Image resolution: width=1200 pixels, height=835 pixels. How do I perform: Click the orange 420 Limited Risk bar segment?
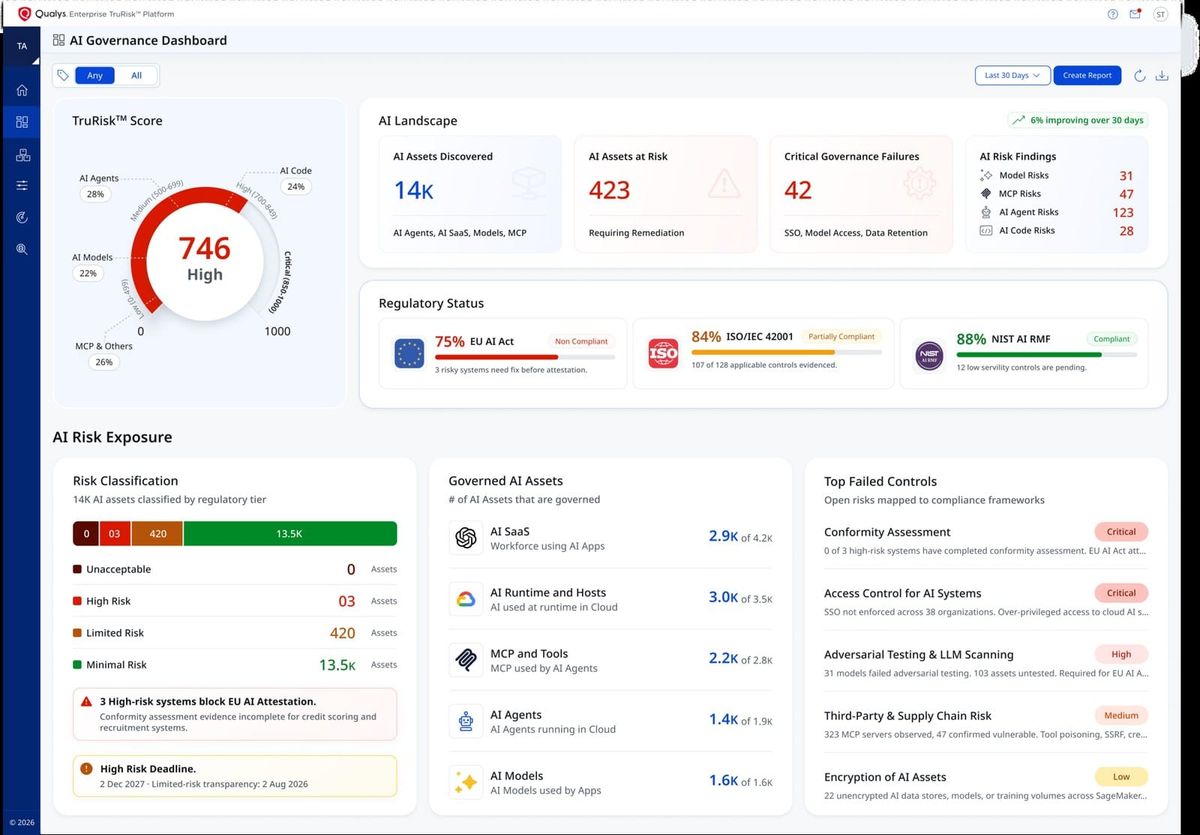[x=157, y=534]
